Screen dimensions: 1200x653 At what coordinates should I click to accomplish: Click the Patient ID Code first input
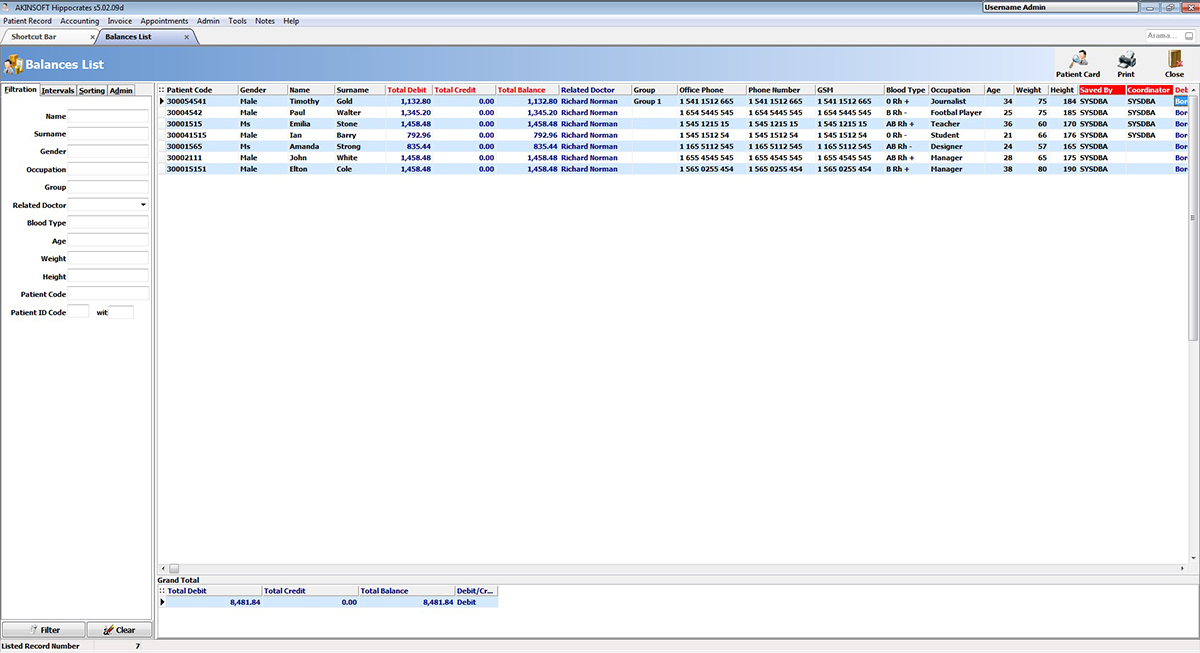click(78, 313)
